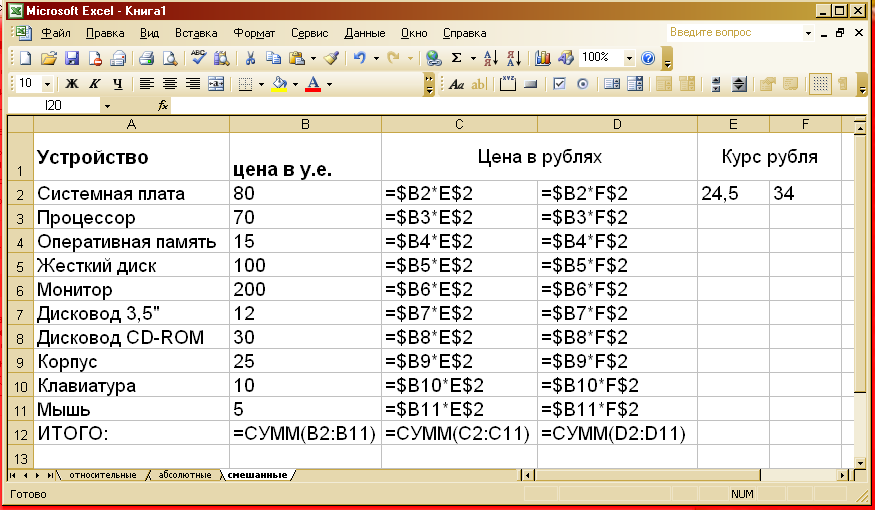Expand the Borders dropdown arrow
Screen dimensions: 875x510
pos(261,85)
